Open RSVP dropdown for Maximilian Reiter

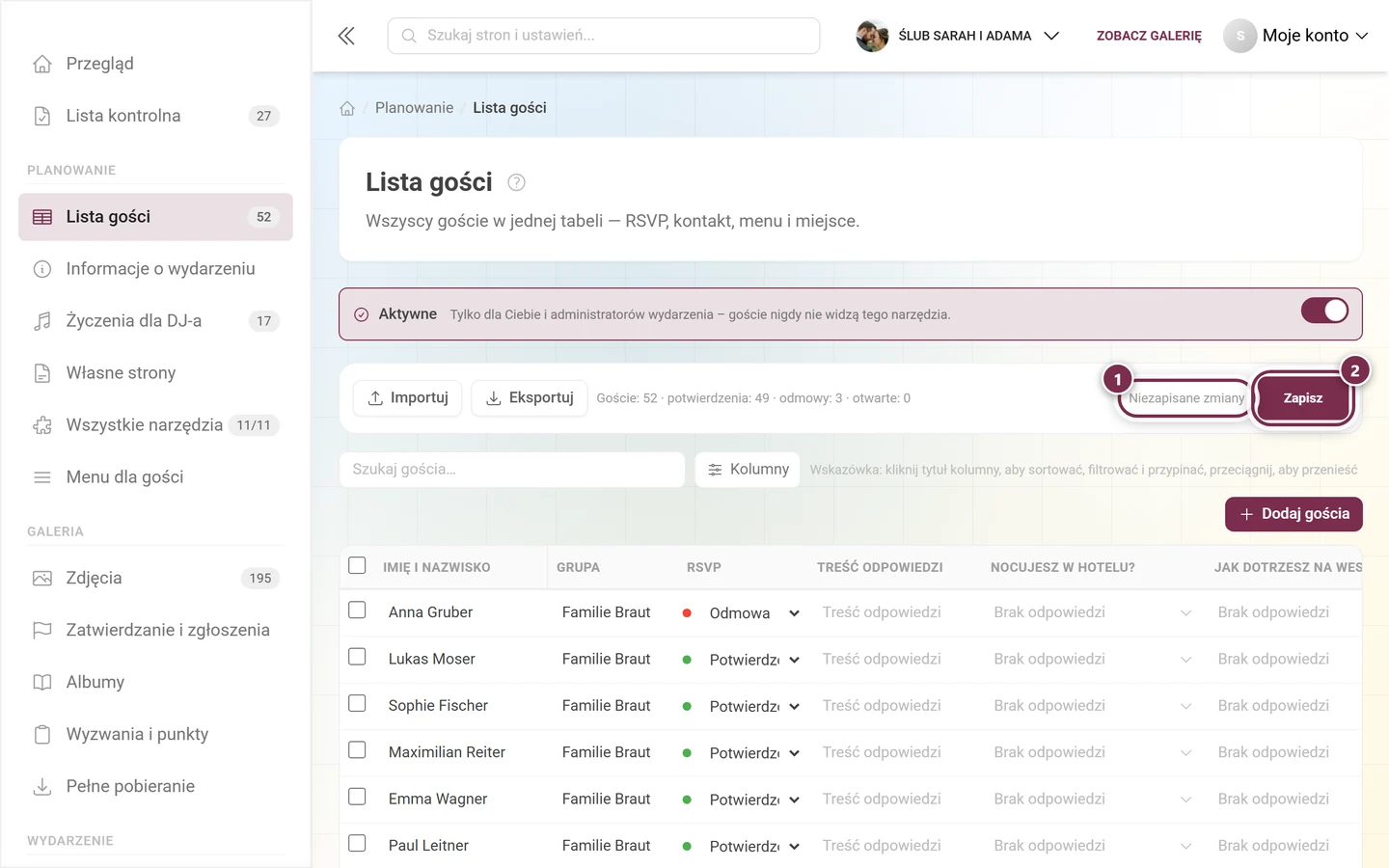754,753
